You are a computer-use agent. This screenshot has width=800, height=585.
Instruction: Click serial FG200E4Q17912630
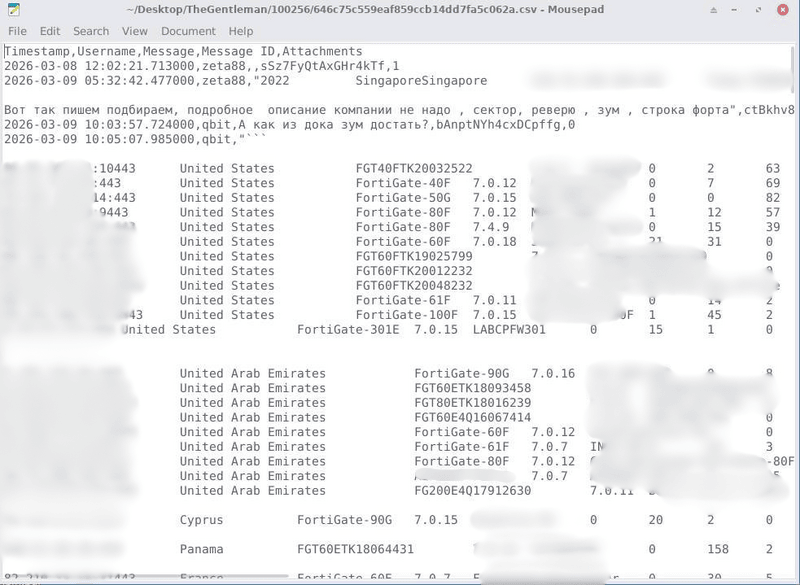472,491
